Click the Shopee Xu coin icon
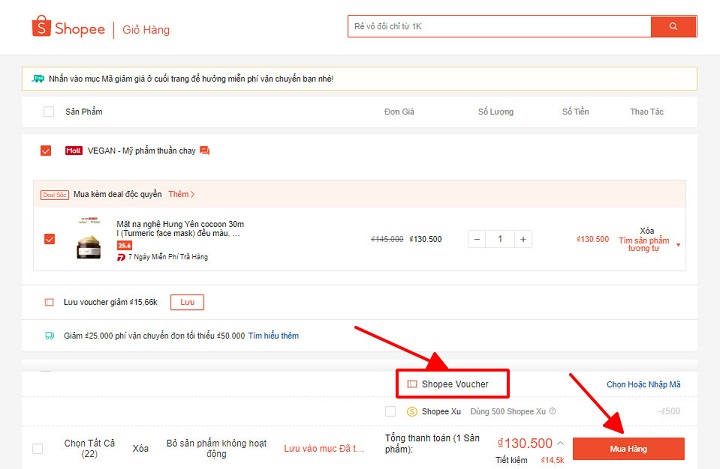Screen dimensions: 720x469 412,411
